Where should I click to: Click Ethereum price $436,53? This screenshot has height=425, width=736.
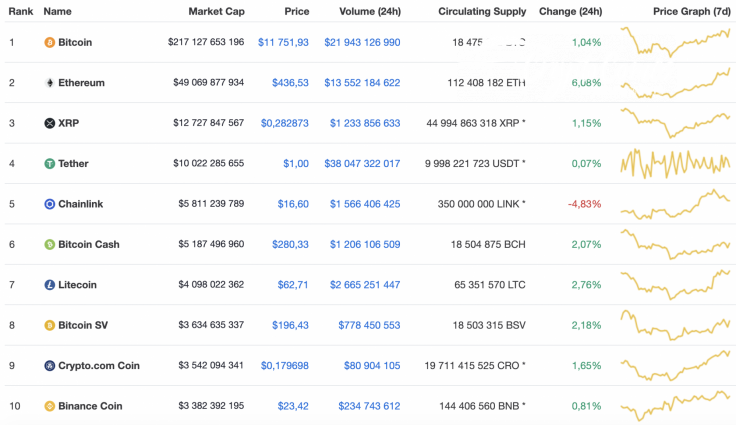[291, 83]
